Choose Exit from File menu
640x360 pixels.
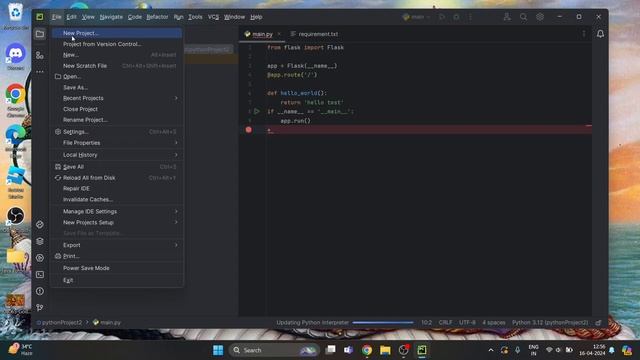click(x=117, y=280)
